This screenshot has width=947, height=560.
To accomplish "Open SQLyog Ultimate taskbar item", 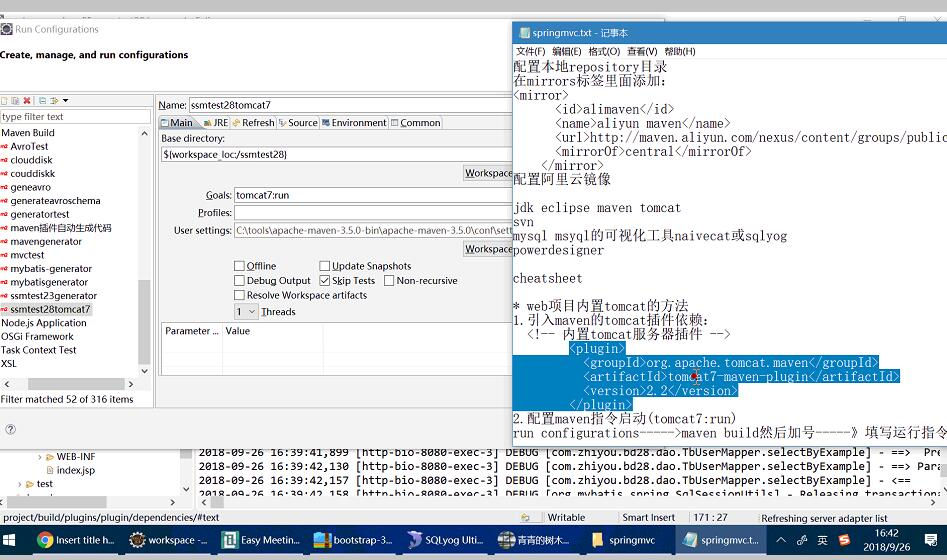I will pos(446,539).
